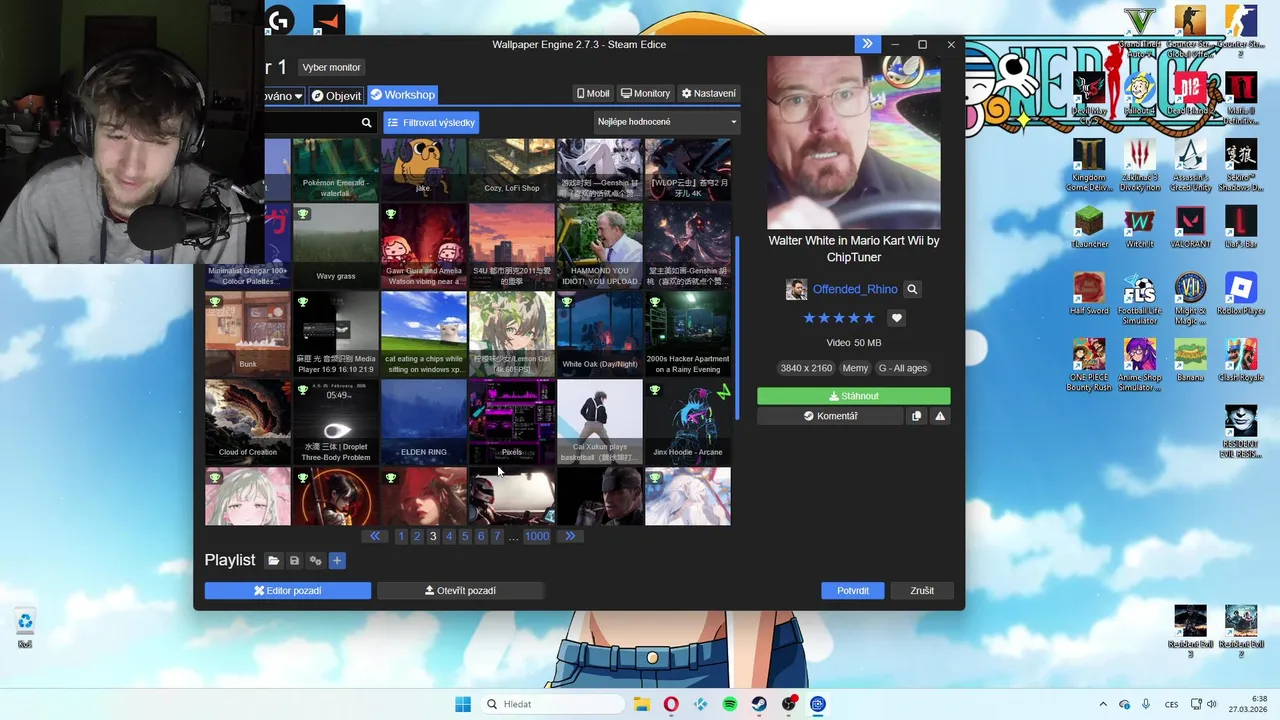The width and height of the screenshot is (1280, 720).
Task: Open File Explorer from the taskbar
Action: 642,704
